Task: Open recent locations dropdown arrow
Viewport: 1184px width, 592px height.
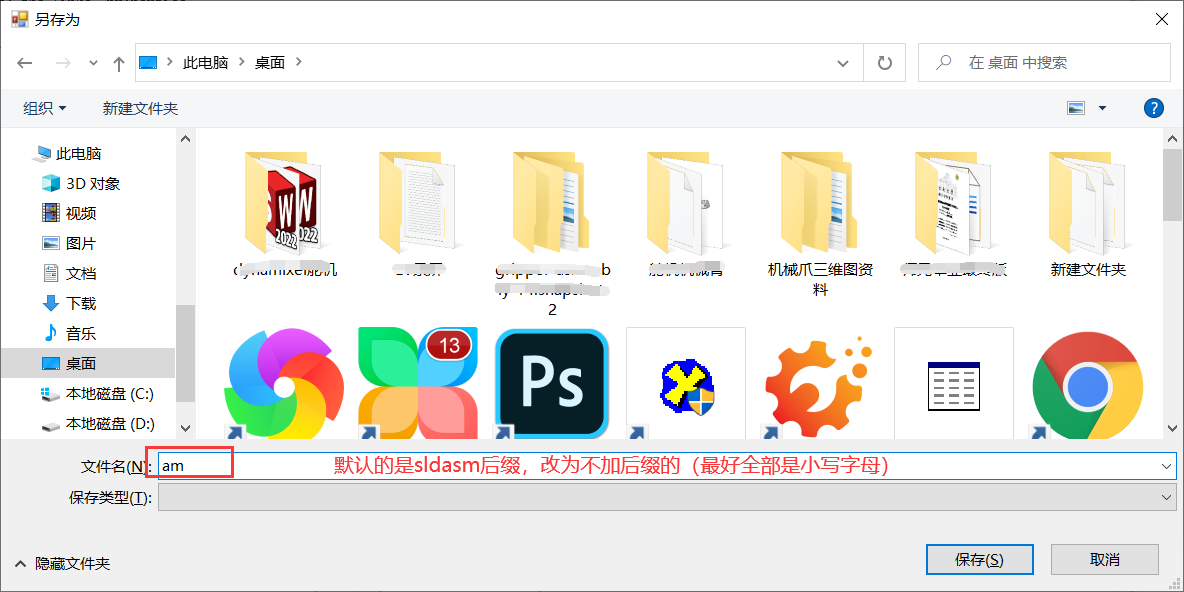Action: 93,63
